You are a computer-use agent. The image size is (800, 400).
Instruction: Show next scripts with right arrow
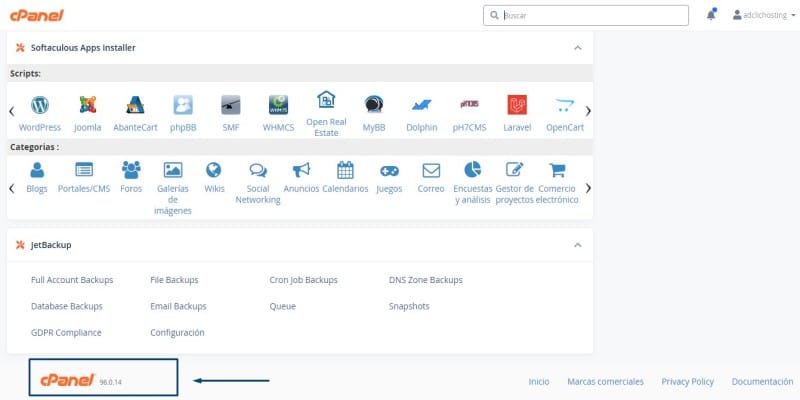pyautogui.click(x=588, y=111)
